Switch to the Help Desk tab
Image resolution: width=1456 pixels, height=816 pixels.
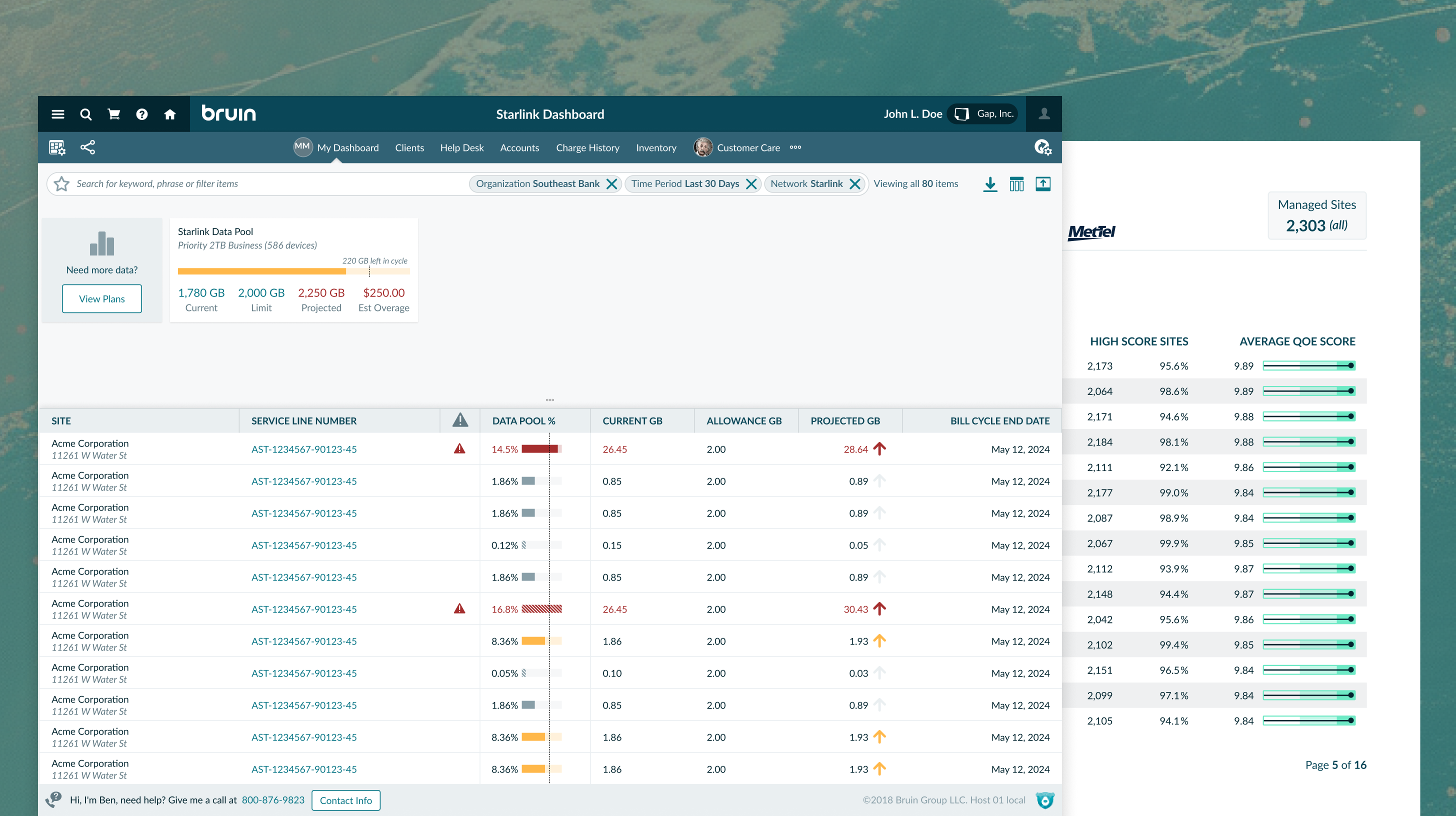tap(462, 148)
